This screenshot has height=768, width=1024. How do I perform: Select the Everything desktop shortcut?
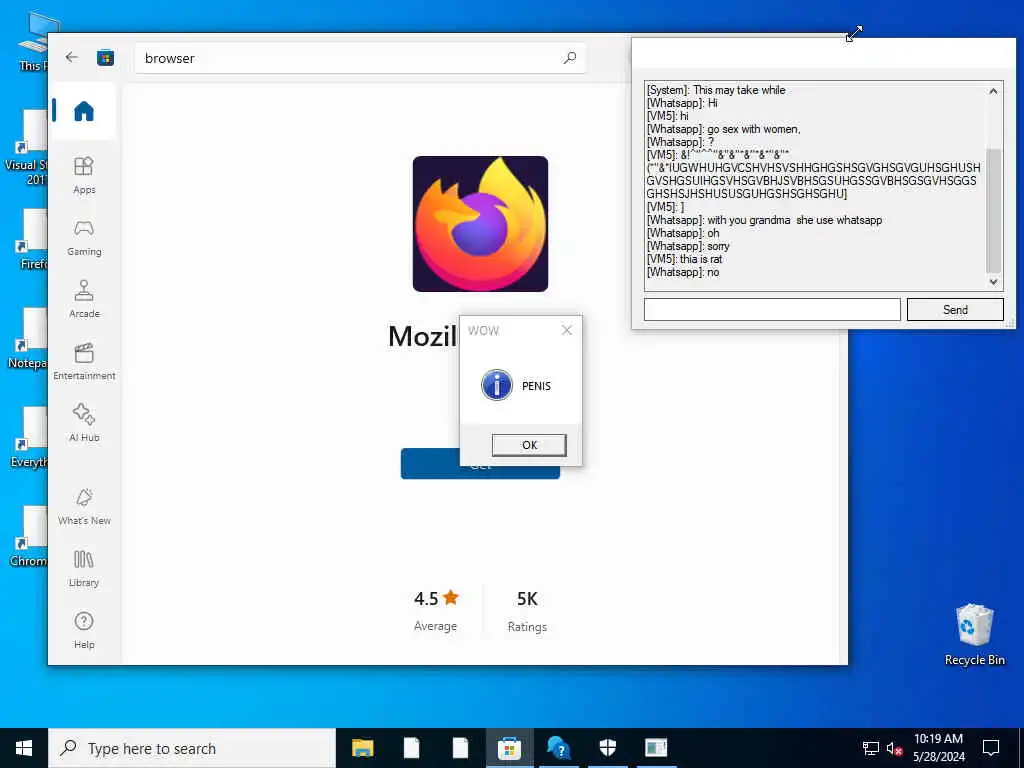coord(29,437)
